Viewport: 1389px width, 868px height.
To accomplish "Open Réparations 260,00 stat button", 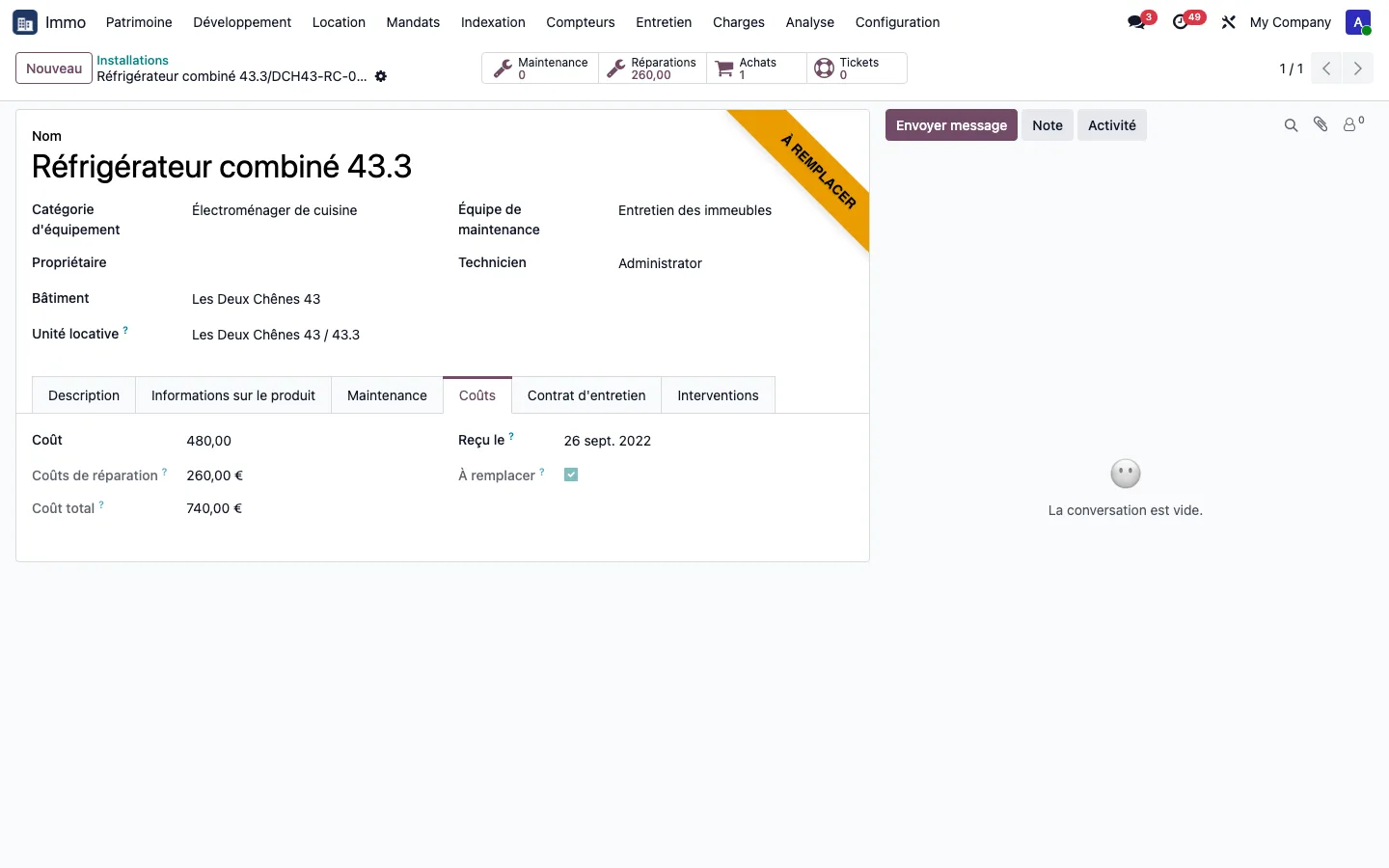I will 652,68.
